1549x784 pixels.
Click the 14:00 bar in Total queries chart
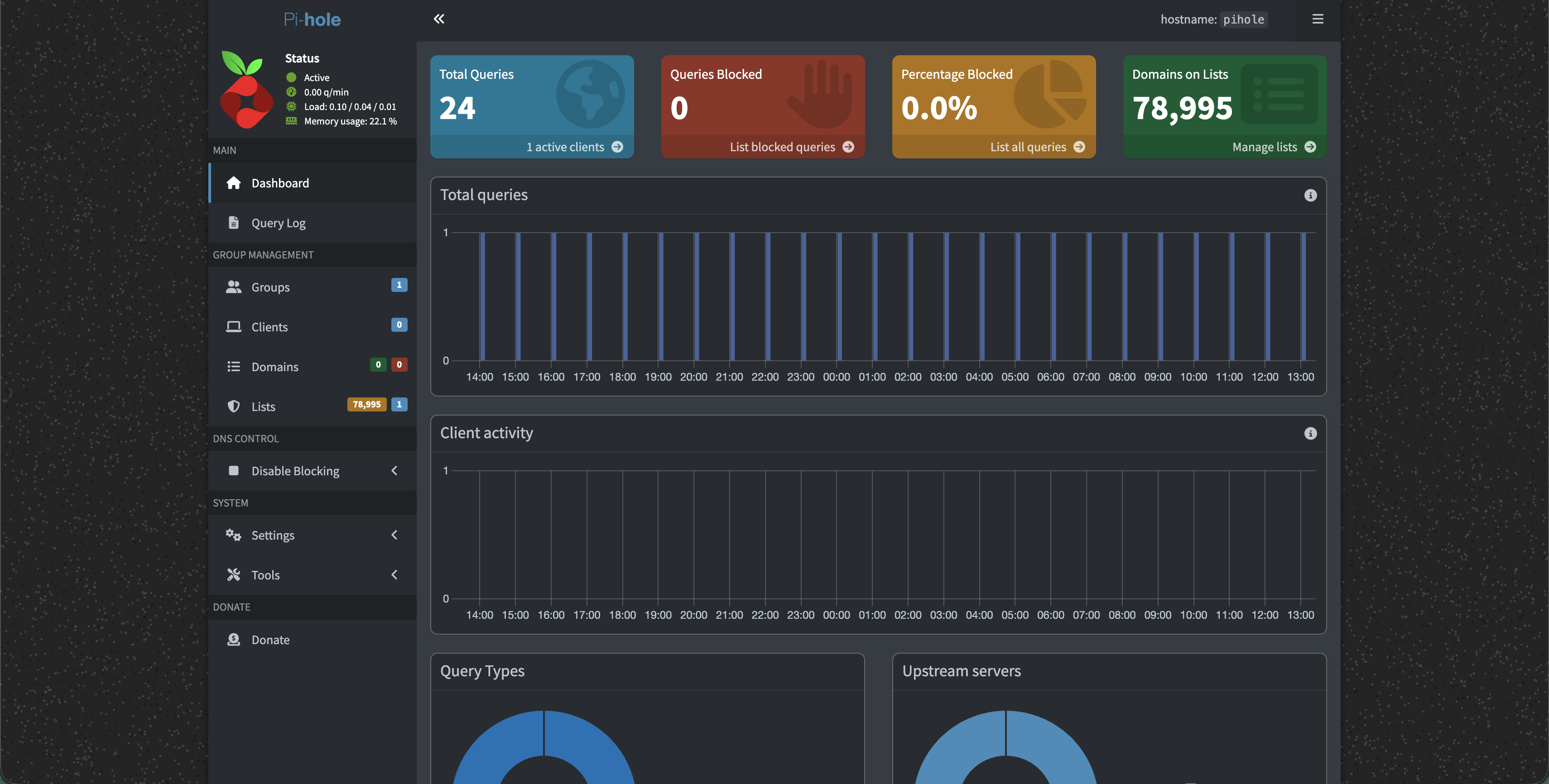[x=482, y=296]
